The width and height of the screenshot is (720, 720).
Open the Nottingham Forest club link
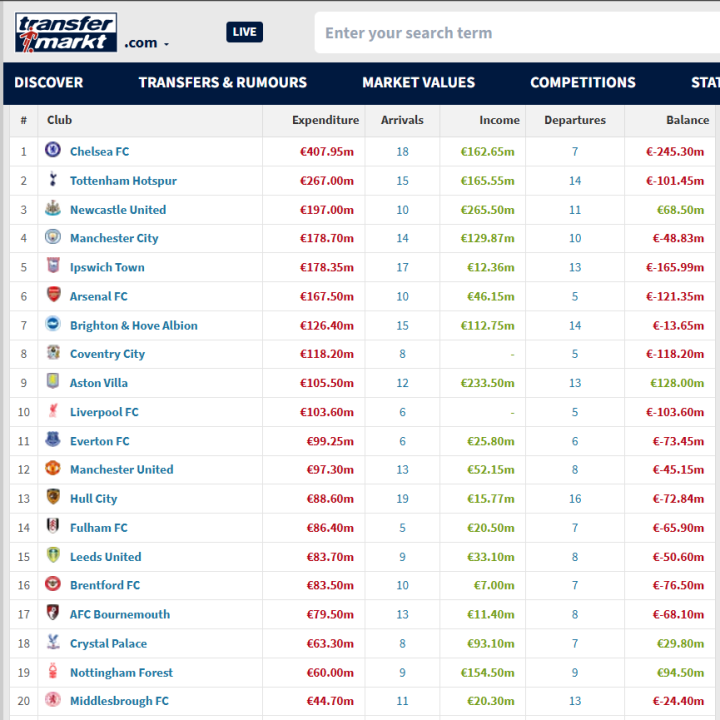coord(121,673)
